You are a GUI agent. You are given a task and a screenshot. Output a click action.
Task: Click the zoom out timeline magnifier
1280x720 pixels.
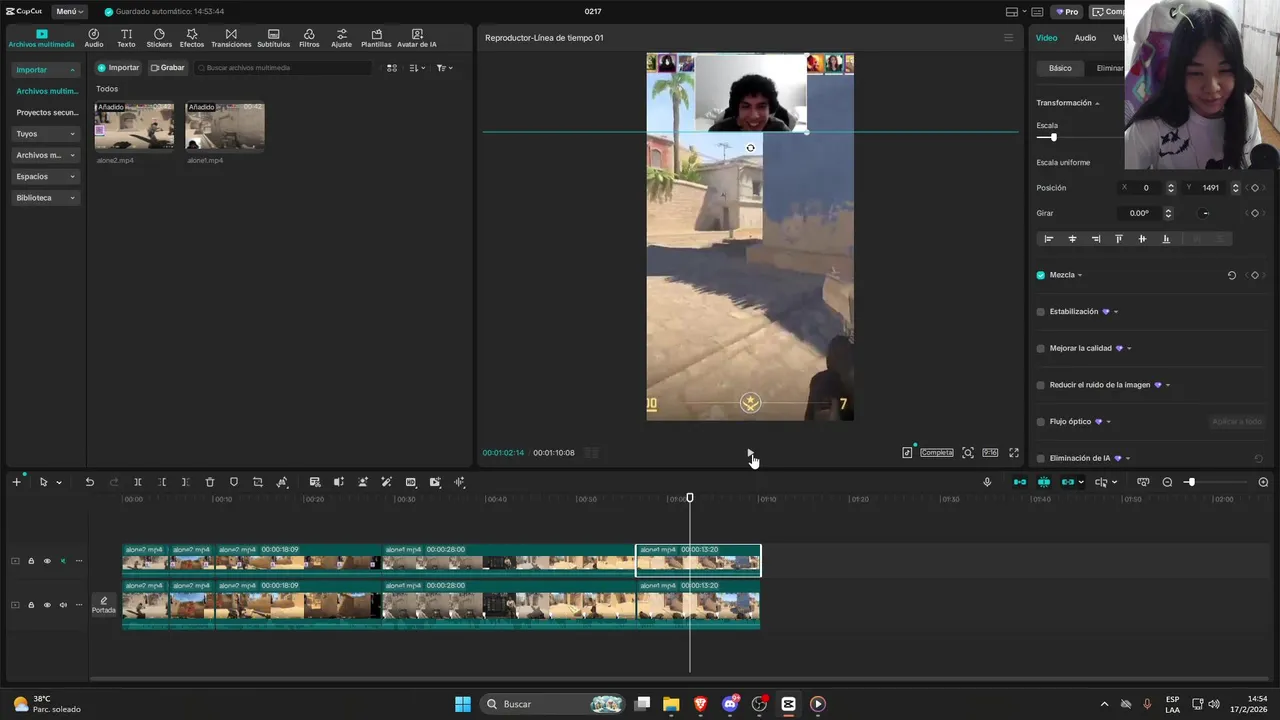pyautogui.click(x=1167, y=482)
